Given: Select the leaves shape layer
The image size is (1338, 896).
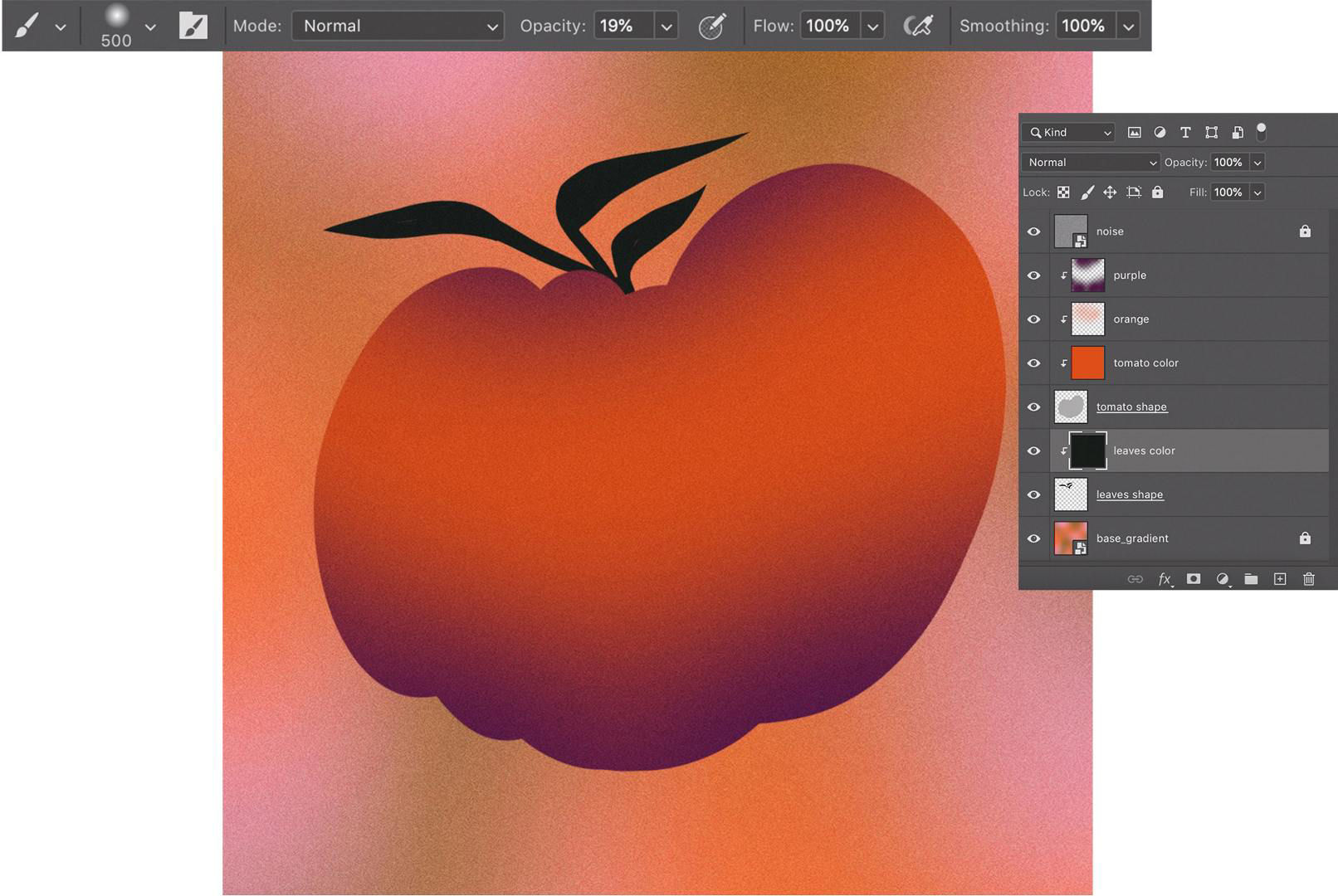Looking at the screenshot, I should pyautogui.click(x=1130, y=494).
